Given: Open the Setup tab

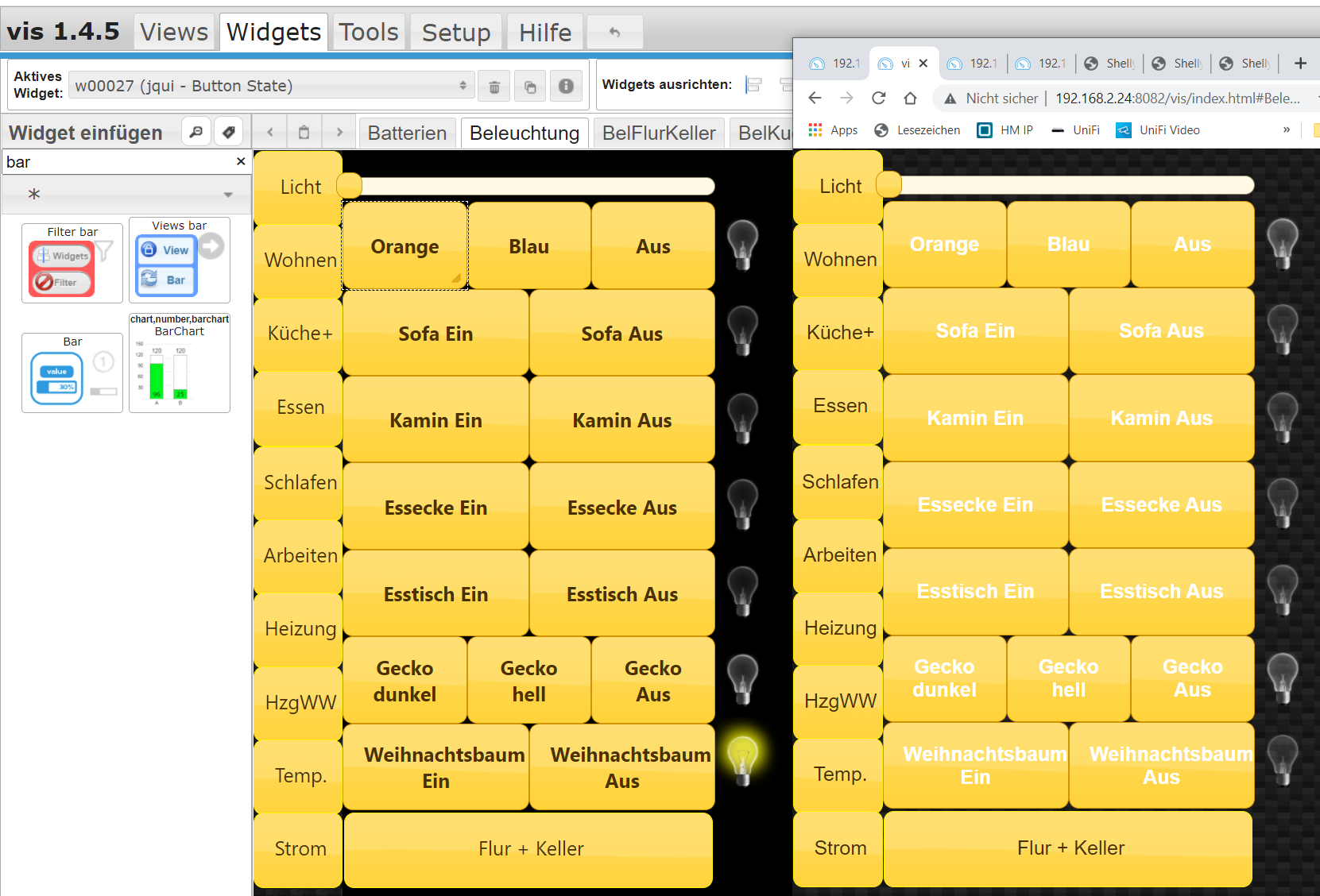Looking at the screenshot, I should [x=456, y=32].
